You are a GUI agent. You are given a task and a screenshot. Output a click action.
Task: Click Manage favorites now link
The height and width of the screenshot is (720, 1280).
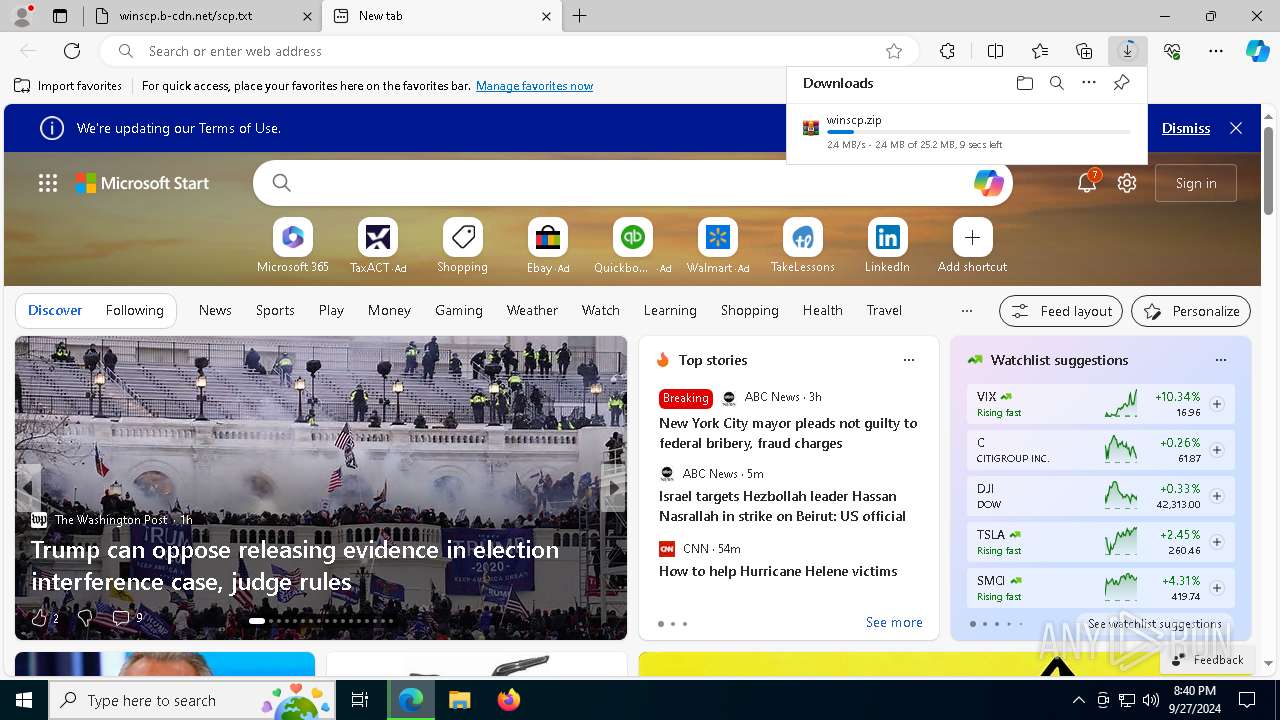pyautogui.click(x=534, y=86)
